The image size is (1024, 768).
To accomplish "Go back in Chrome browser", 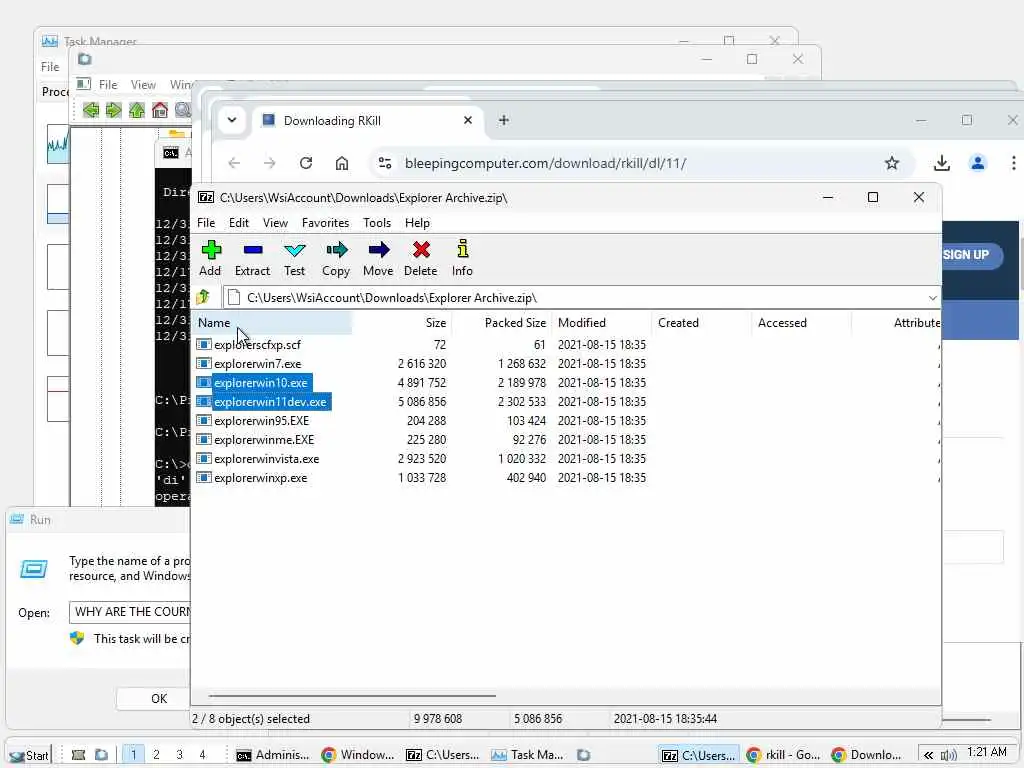I will click(x=234, y=163).
